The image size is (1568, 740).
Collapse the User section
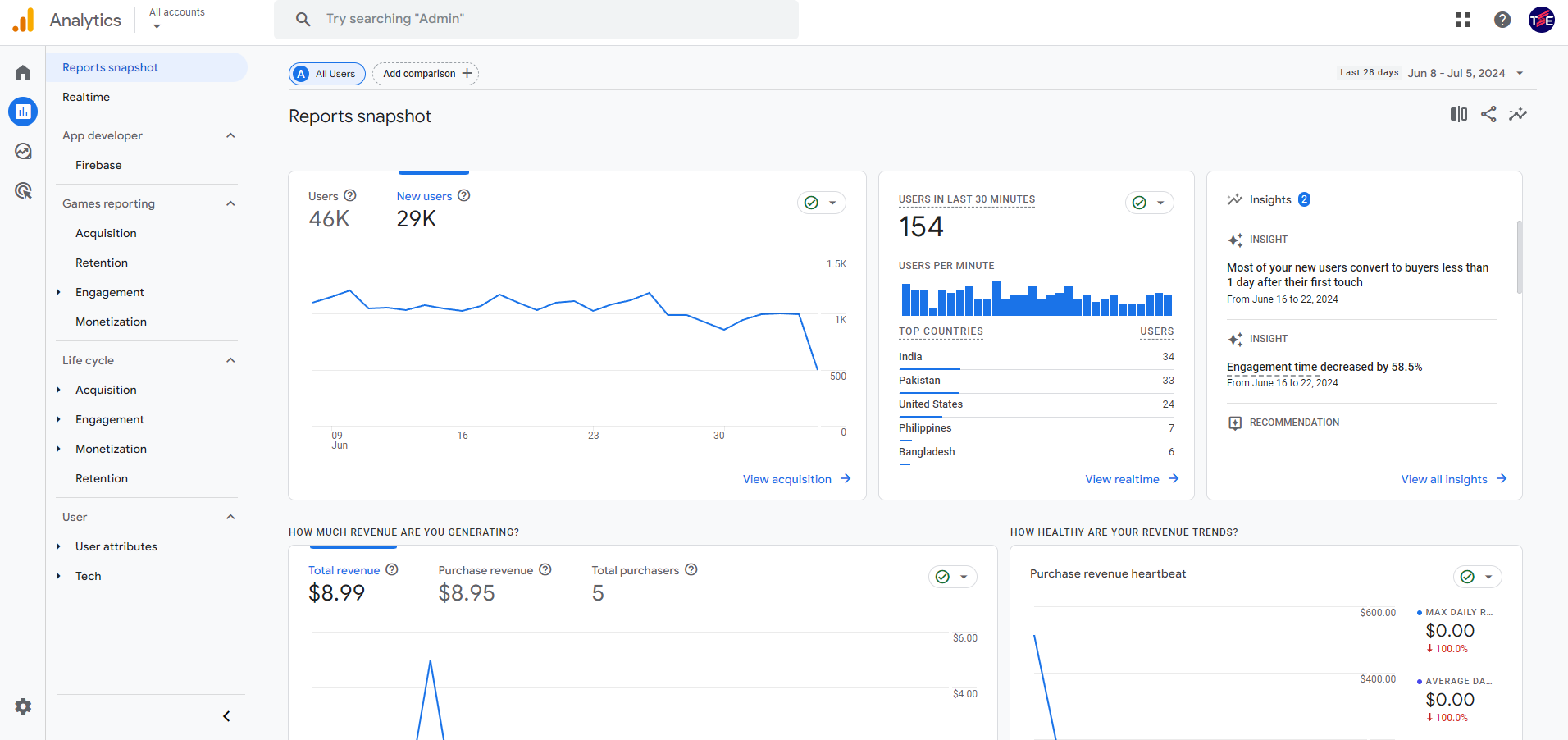pyautogui.click(x=230, y=517)
